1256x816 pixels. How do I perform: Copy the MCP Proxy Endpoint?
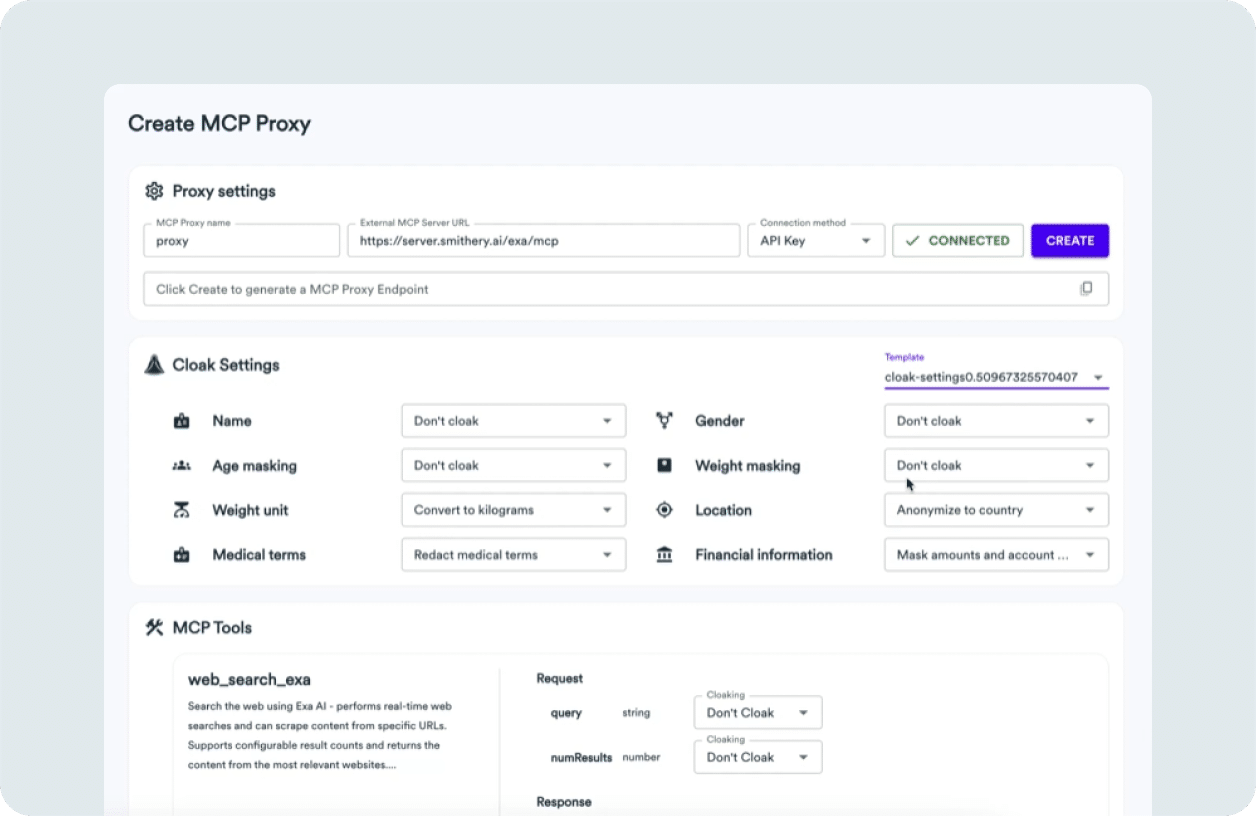(x=1086, y=289)
